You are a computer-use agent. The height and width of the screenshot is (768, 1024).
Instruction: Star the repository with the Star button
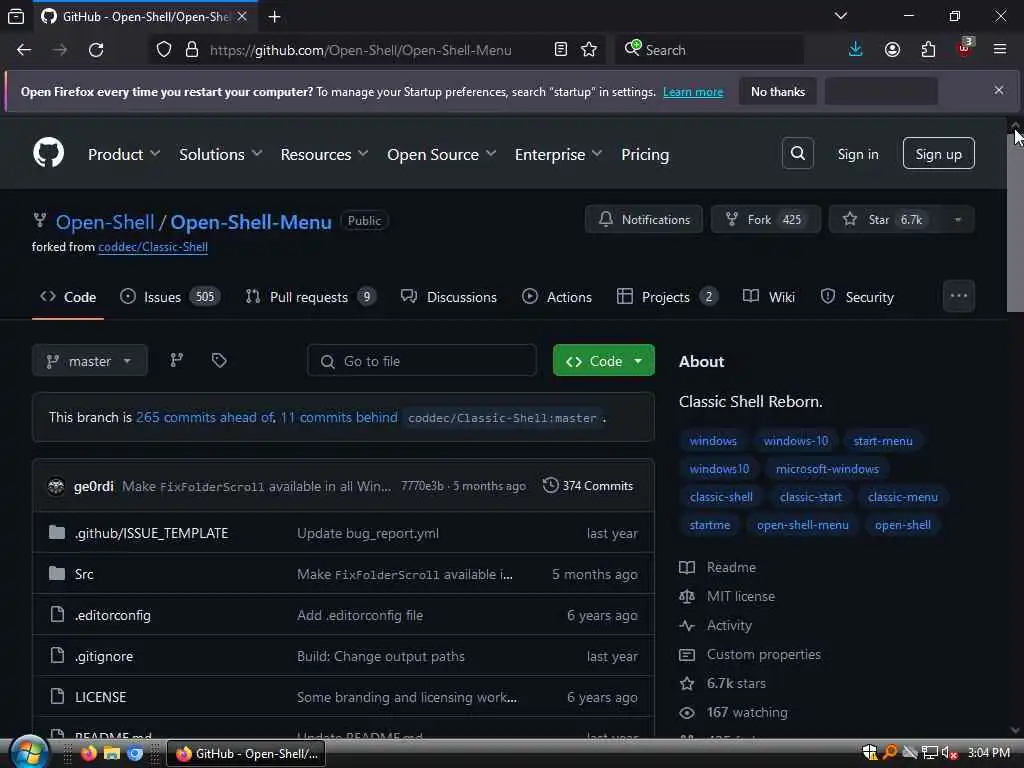point(884,219)
